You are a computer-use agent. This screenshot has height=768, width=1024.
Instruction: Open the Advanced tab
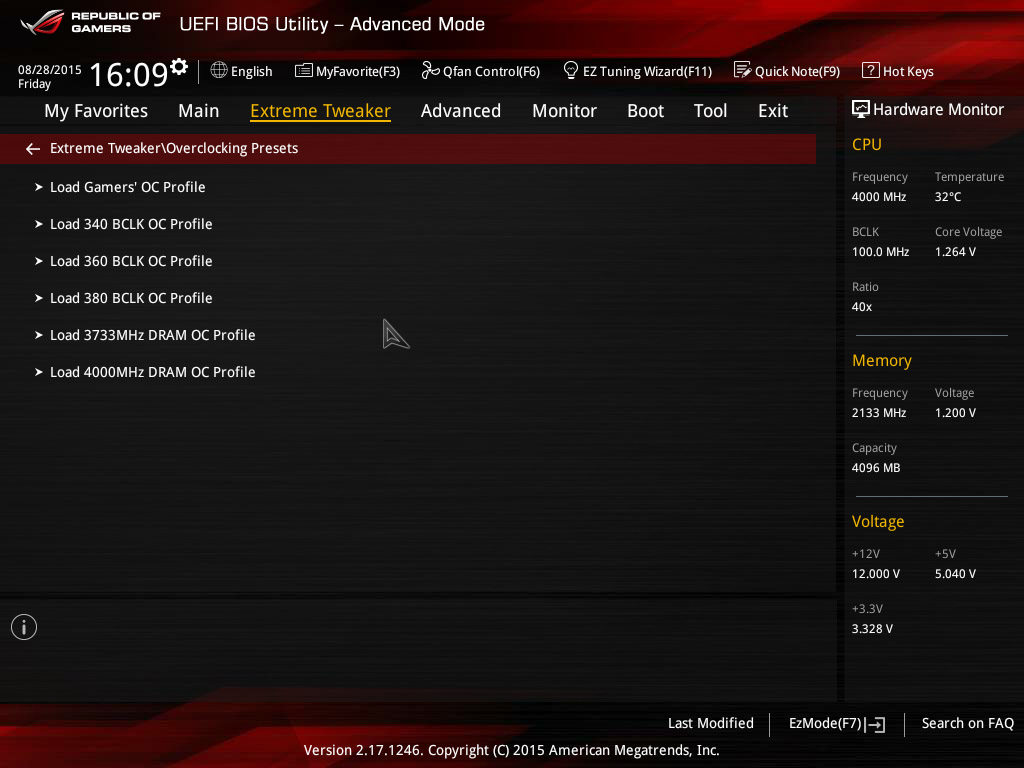click(461, 111)
